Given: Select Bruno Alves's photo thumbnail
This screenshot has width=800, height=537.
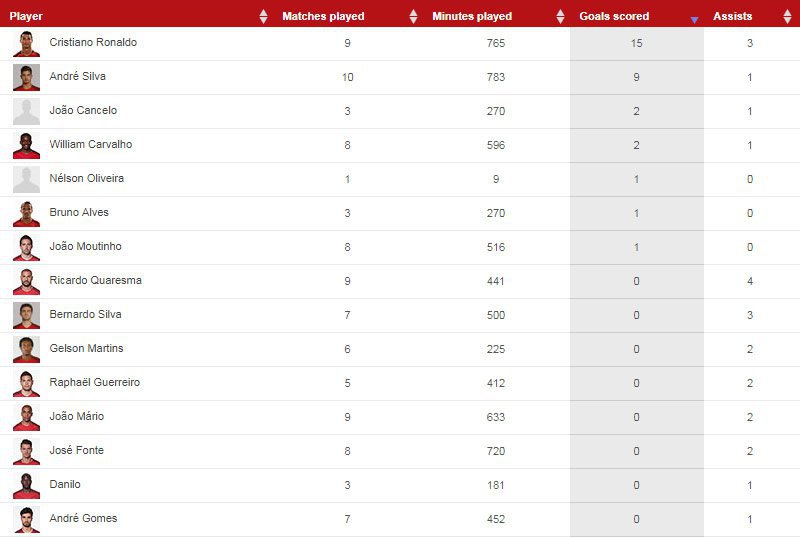Looking at the screenshot, I should (26, 213).
